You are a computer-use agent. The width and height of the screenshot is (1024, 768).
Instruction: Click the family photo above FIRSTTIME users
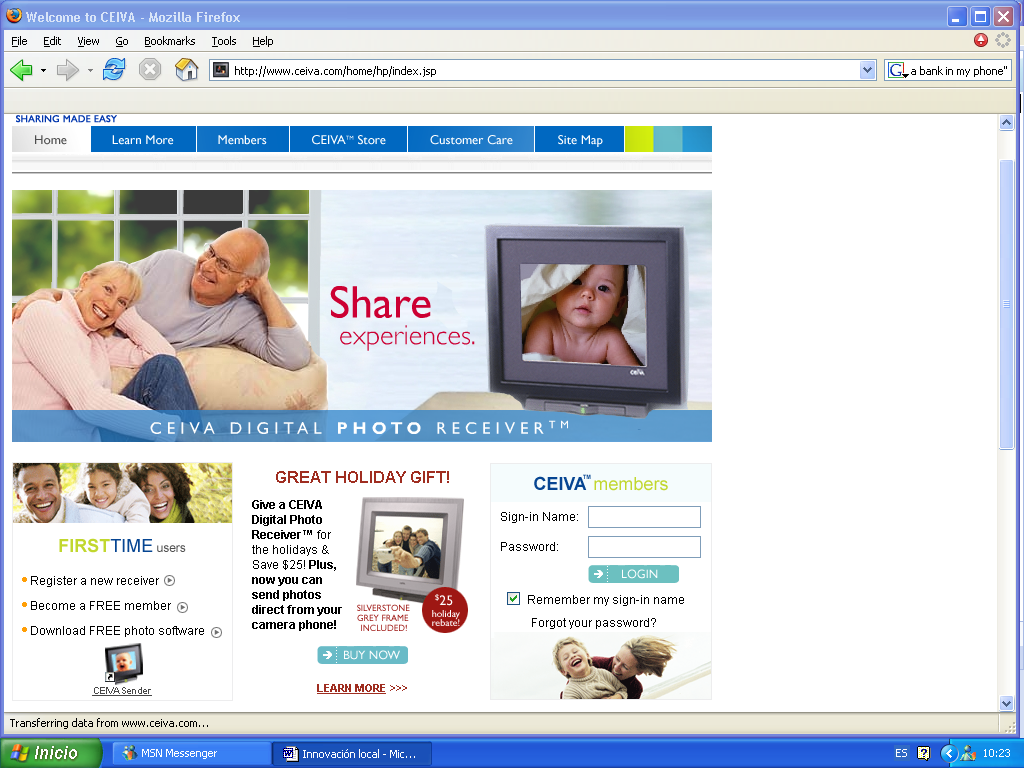pos(122,492)
